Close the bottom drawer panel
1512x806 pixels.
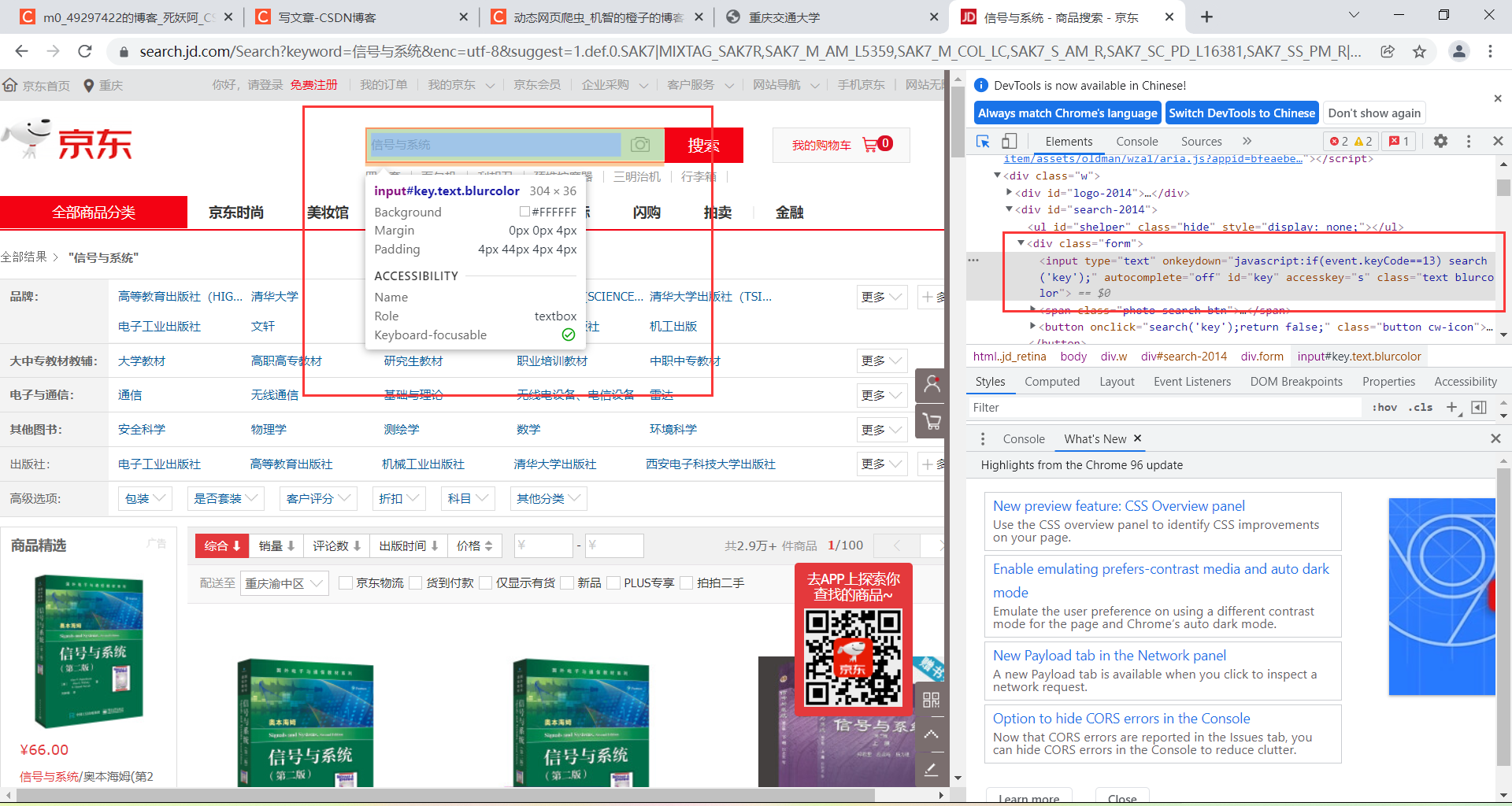(x=1495, y=438)
